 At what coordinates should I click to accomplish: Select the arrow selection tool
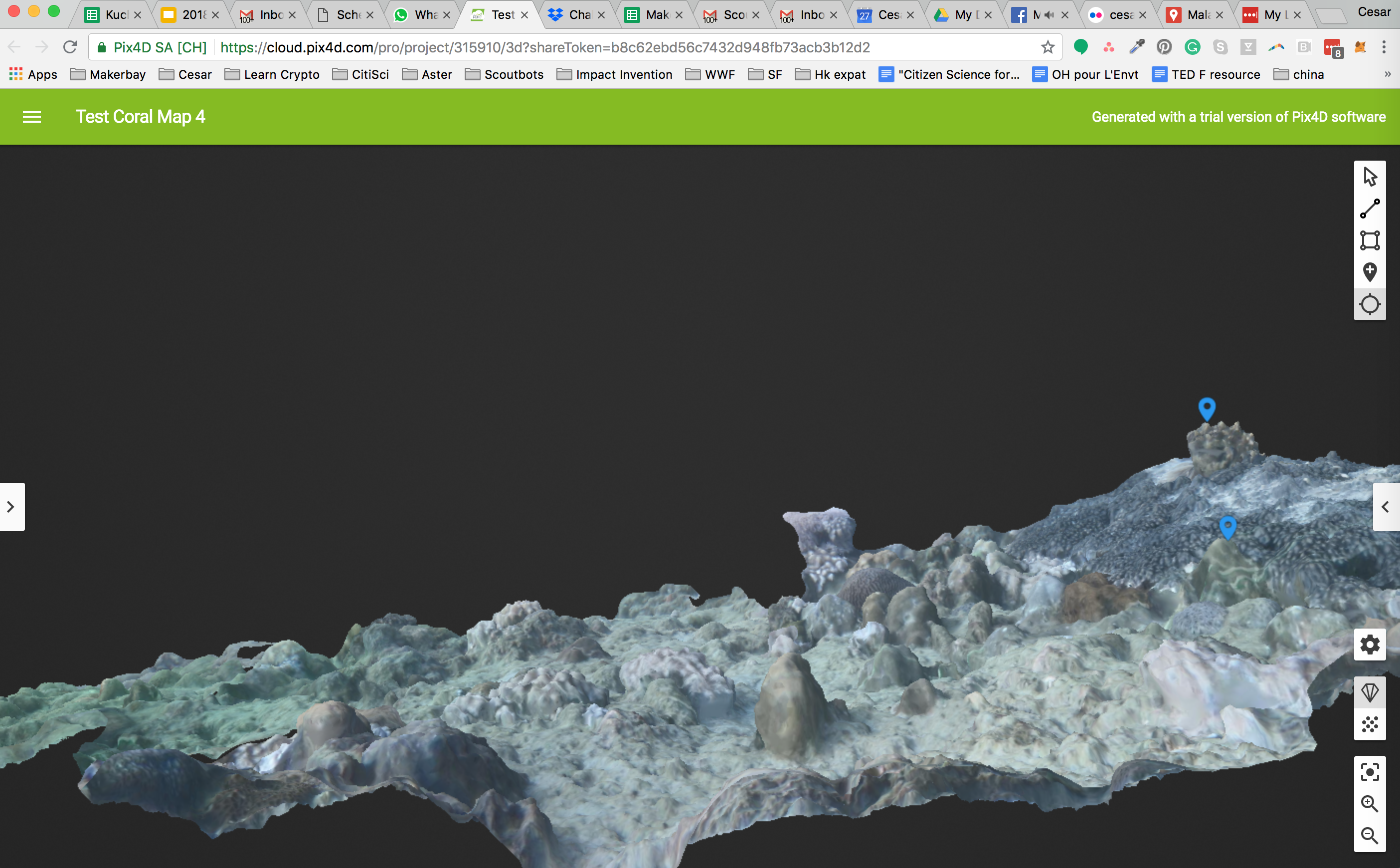point(1370,176)
